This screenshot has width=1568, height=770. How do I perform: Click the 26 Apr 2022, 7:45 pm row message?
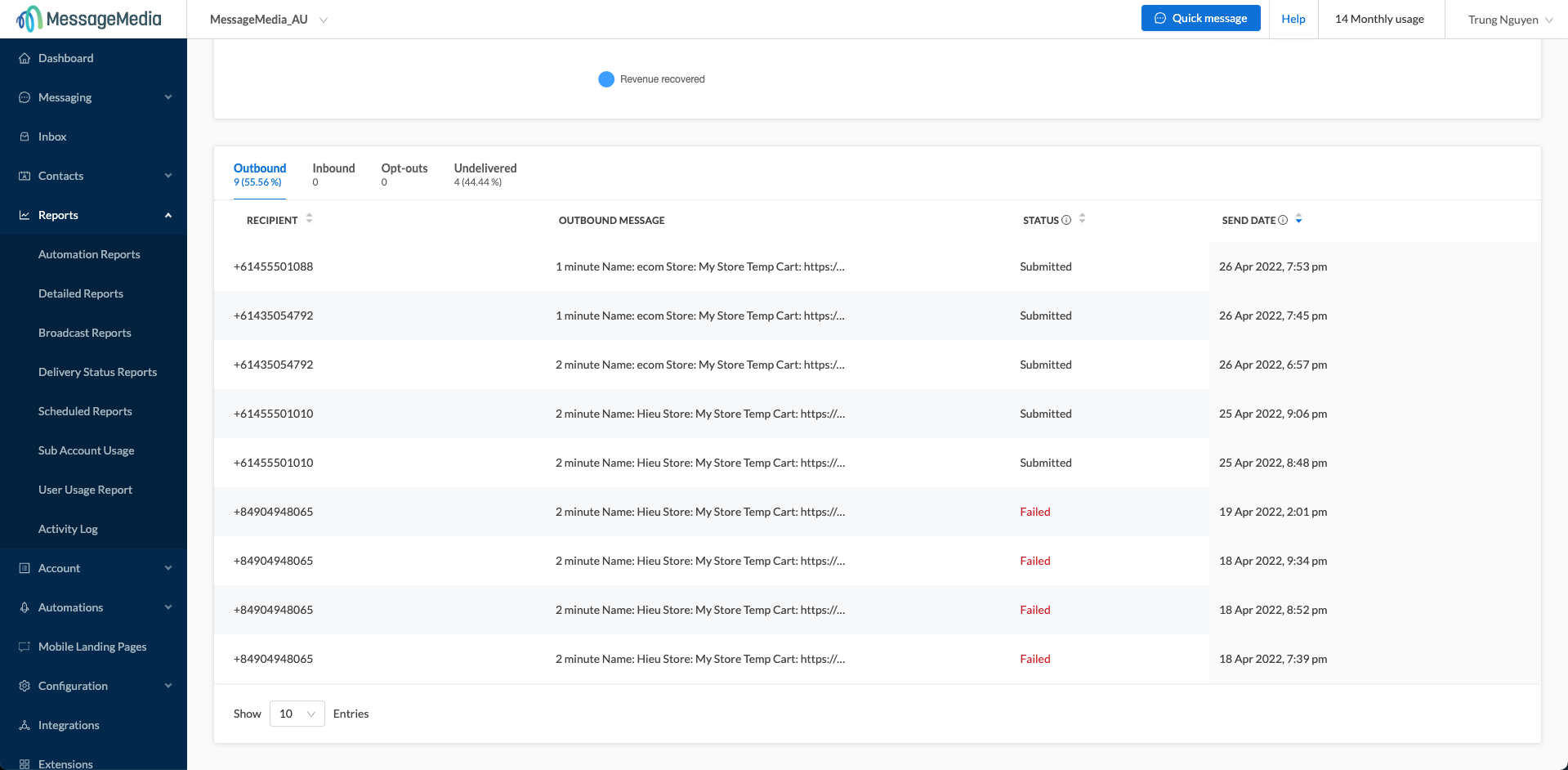[x=700, y=316]
